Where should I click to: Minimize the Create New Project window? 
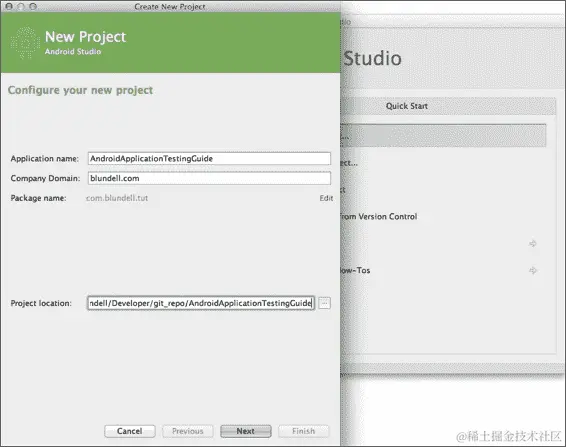[21, 6]
